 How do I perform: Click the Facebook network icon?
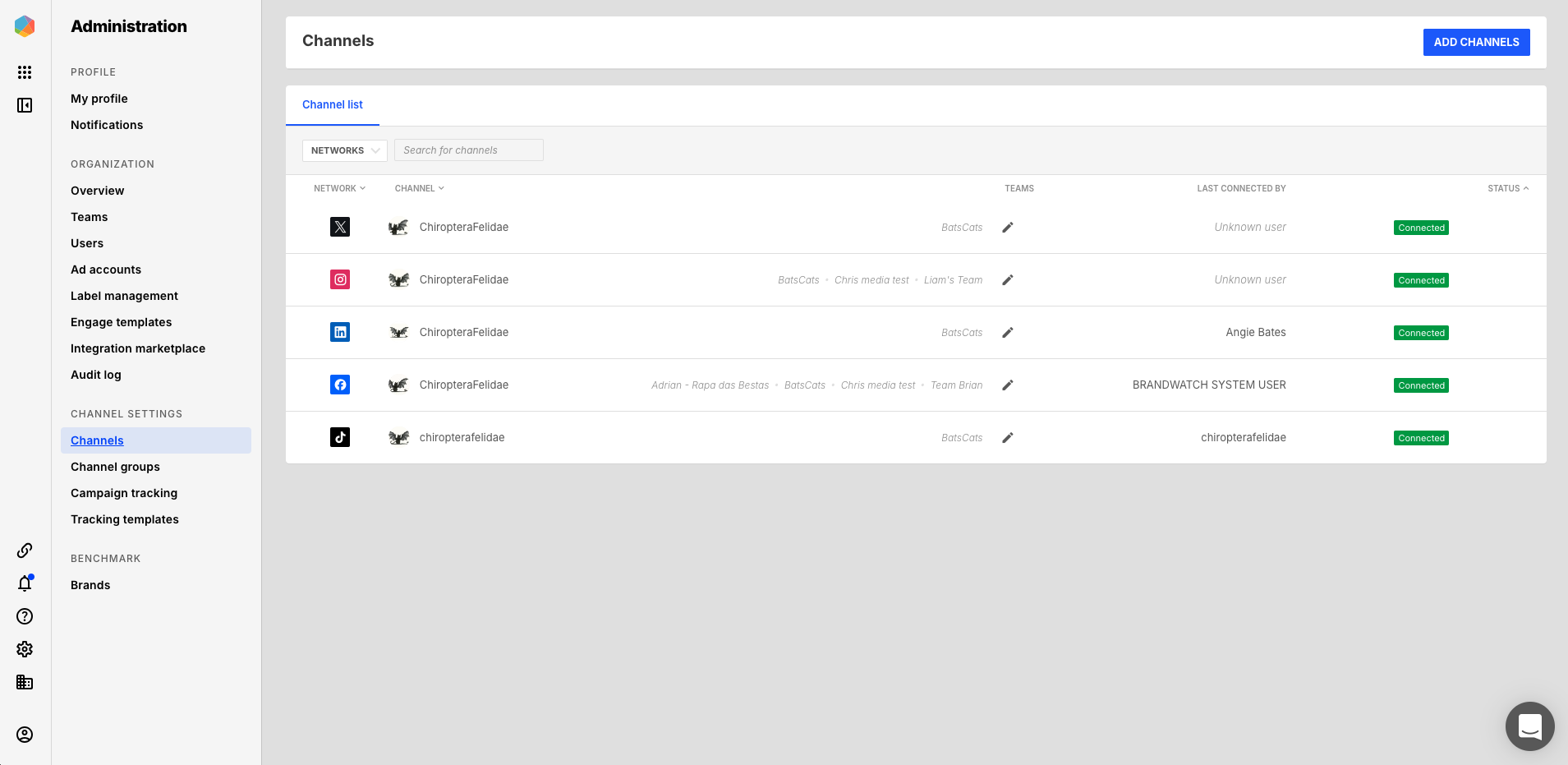point(340,385)
